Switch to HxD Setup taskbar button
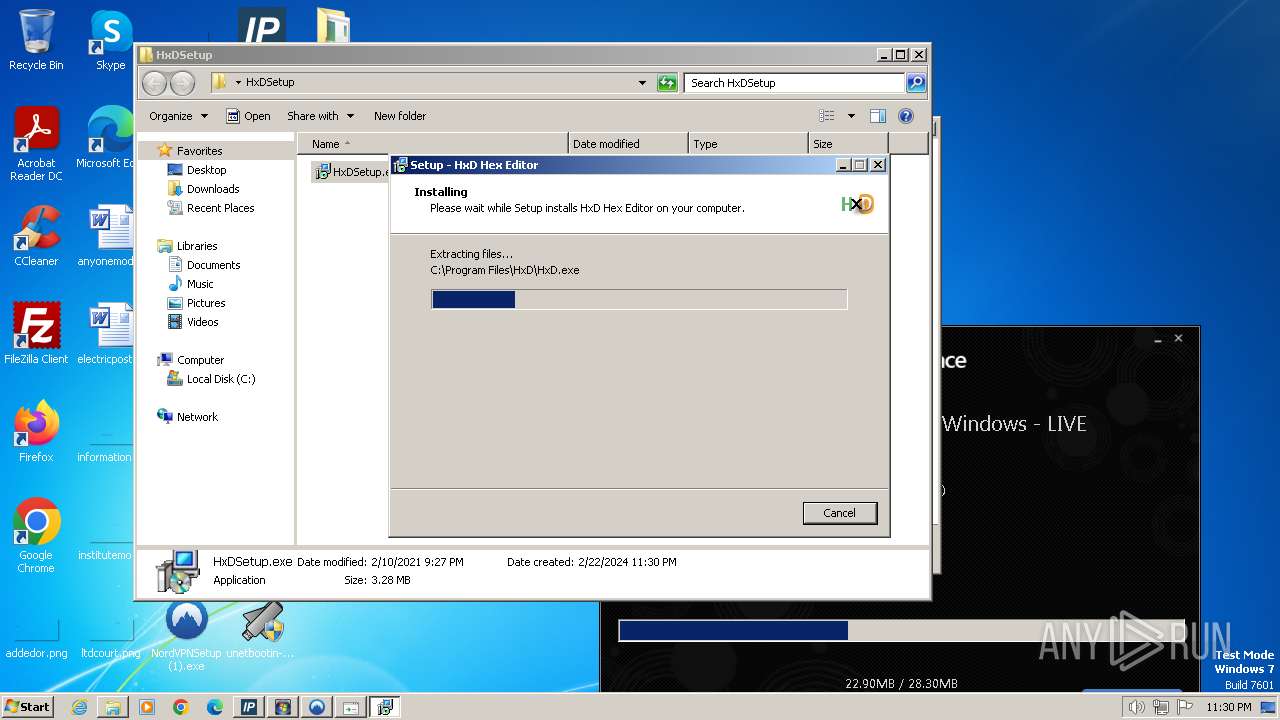 385,707
